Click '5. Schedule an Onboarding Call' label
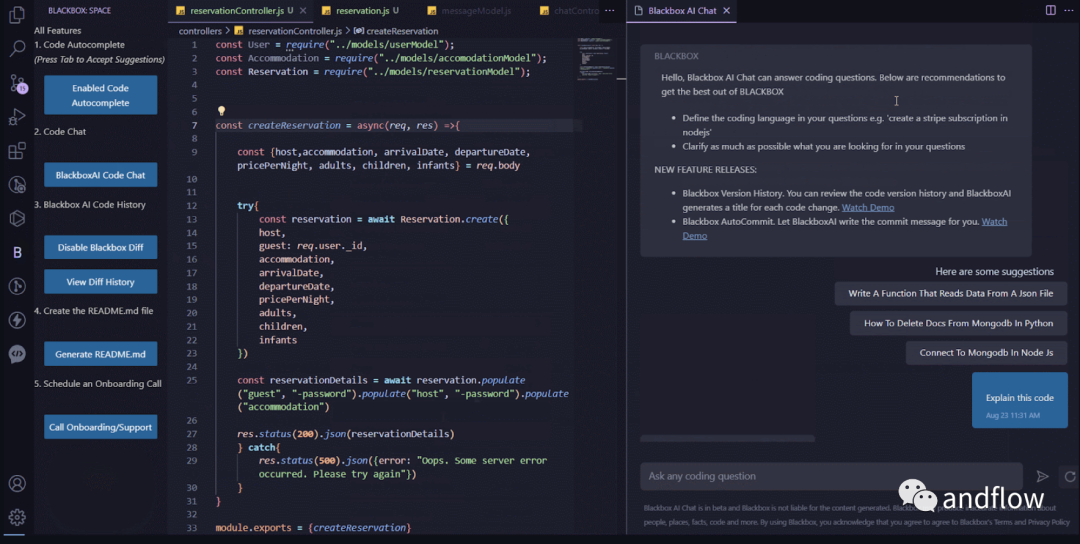The width and height of the screenshot is (1080, 544). (98, 384)
